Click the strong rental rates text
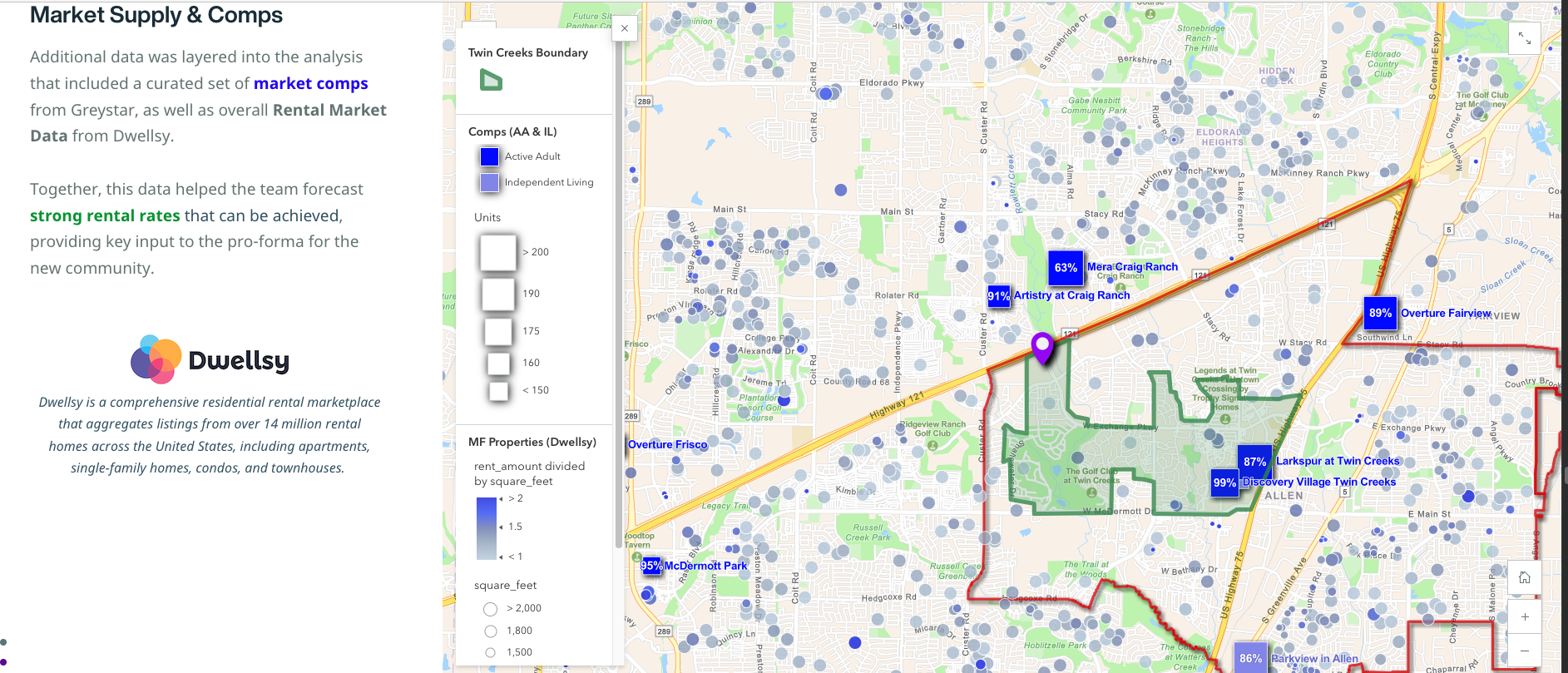Screen dimensions: 1568x673 [x=105, y=215]
